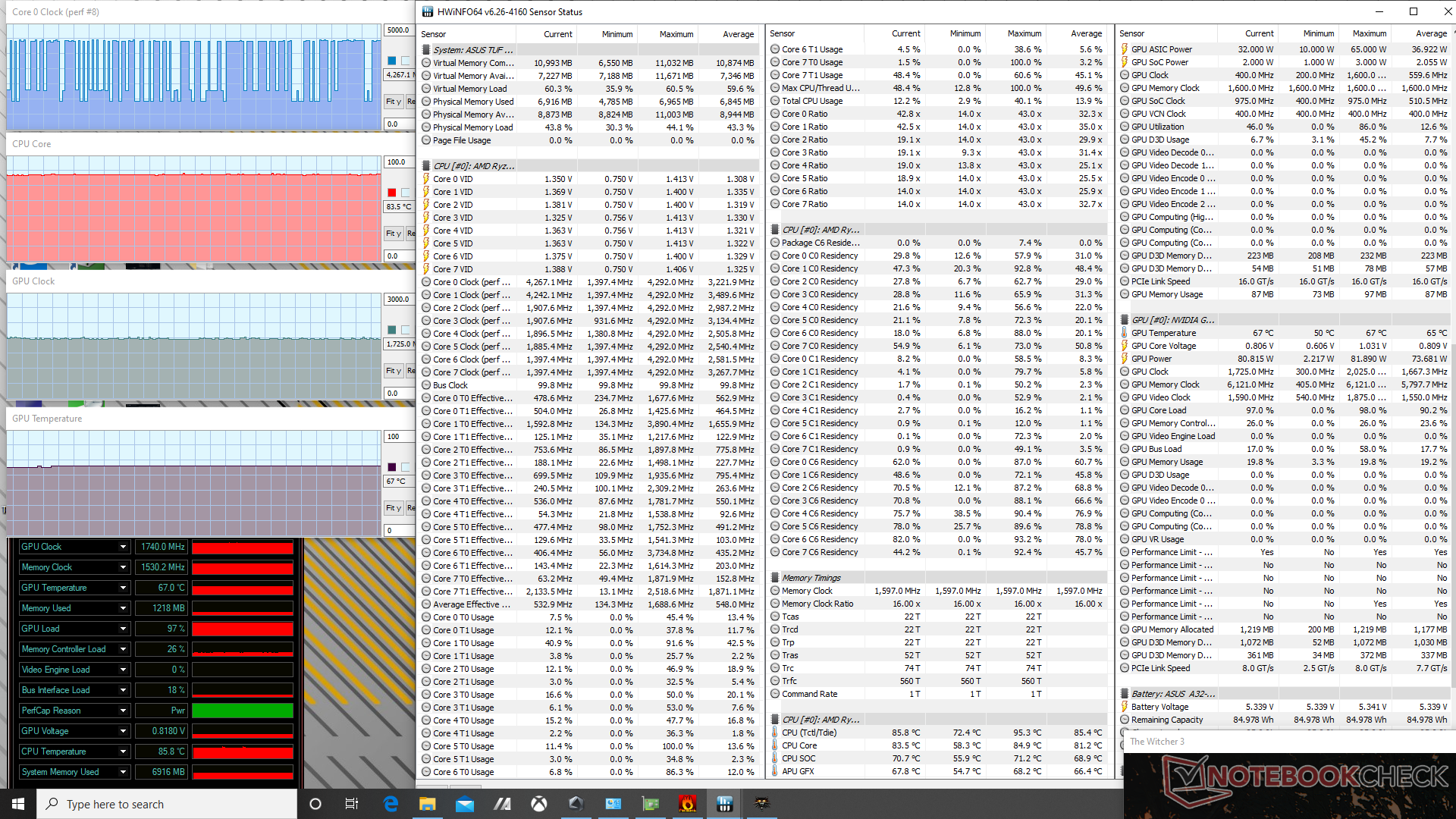This screenshot has width=1456, height=819.
Task: Click the HWiNFO taskbar icon
Action: pos(725,804)
